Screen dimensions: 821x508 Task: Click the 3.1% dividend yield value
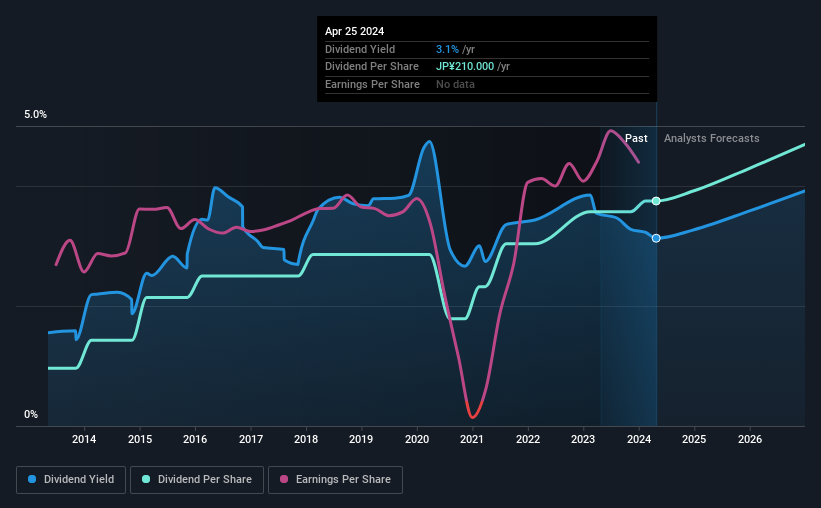pyautogui.click(x=447, y=49)
